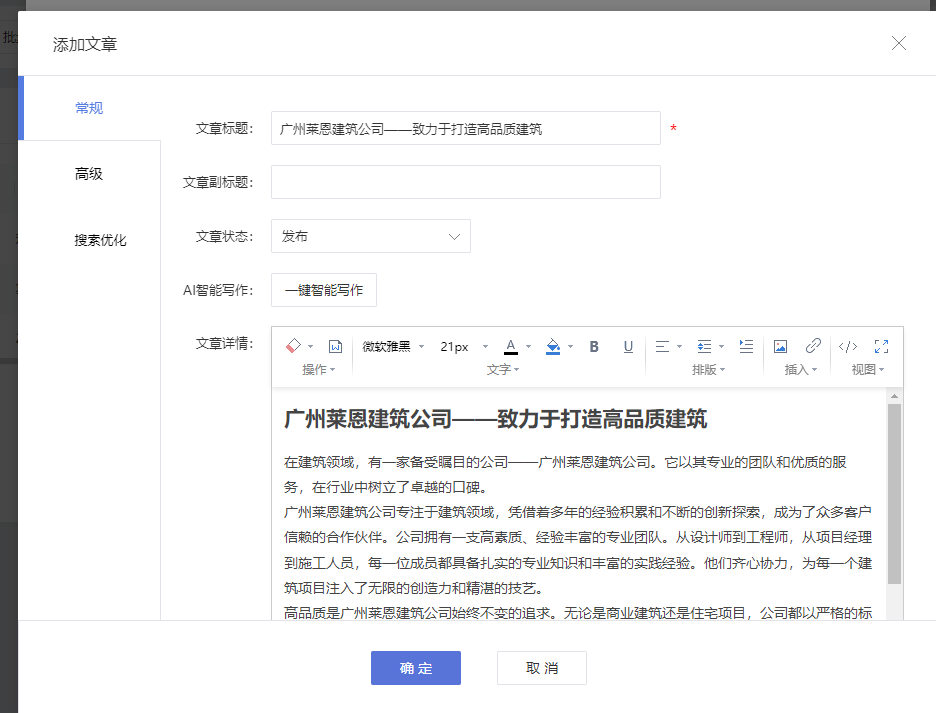The image size is (936, 713).
Task: Click the 确定 button
Action: [415, 668]
